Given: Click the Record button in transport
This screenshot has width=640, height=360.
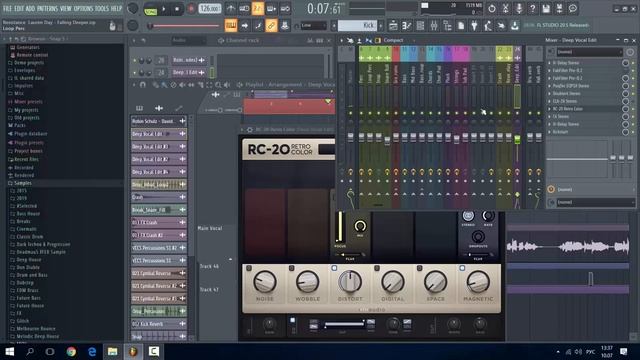Looking at the screenshot, I should (191, 9).
